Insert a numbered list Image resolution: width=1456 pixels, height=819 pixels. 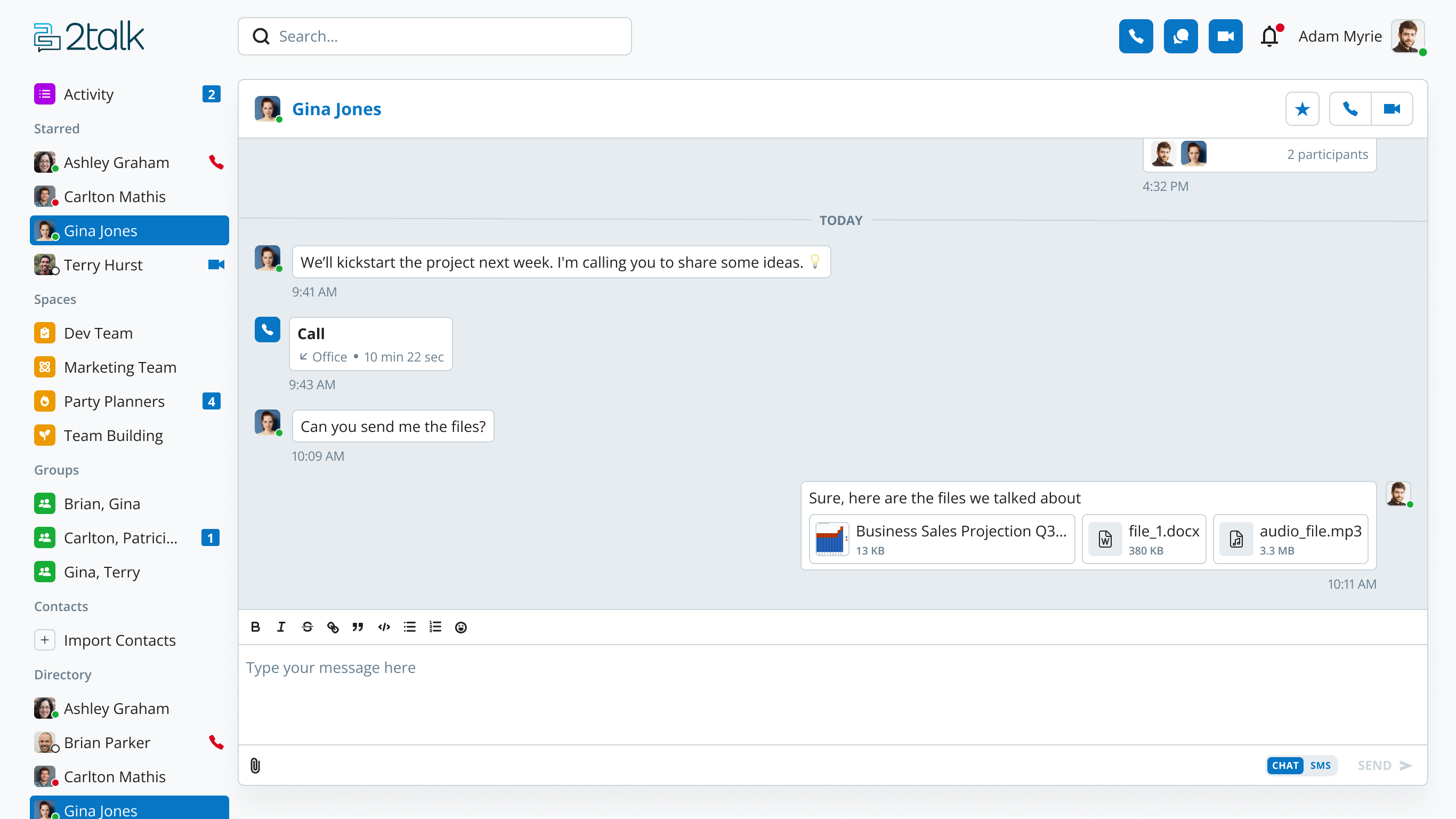pyautogui.click(x=435, y=627)
